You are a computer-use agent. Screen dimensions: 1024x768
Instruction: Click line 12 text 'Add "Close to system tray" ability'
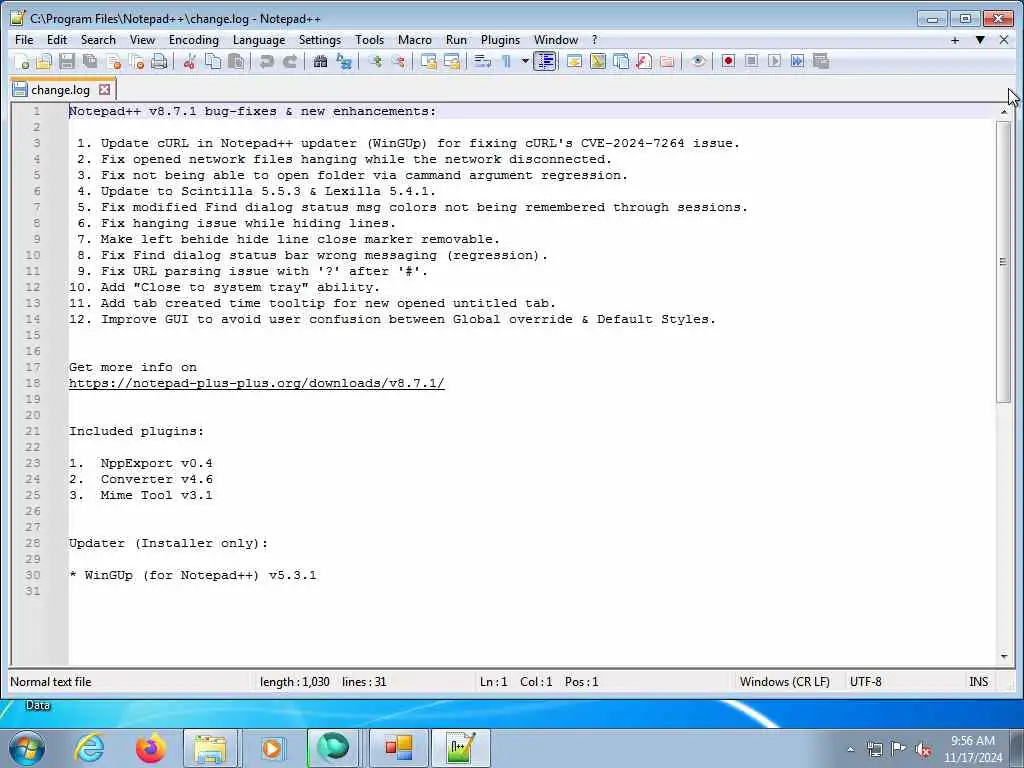[x=239, y=287]
